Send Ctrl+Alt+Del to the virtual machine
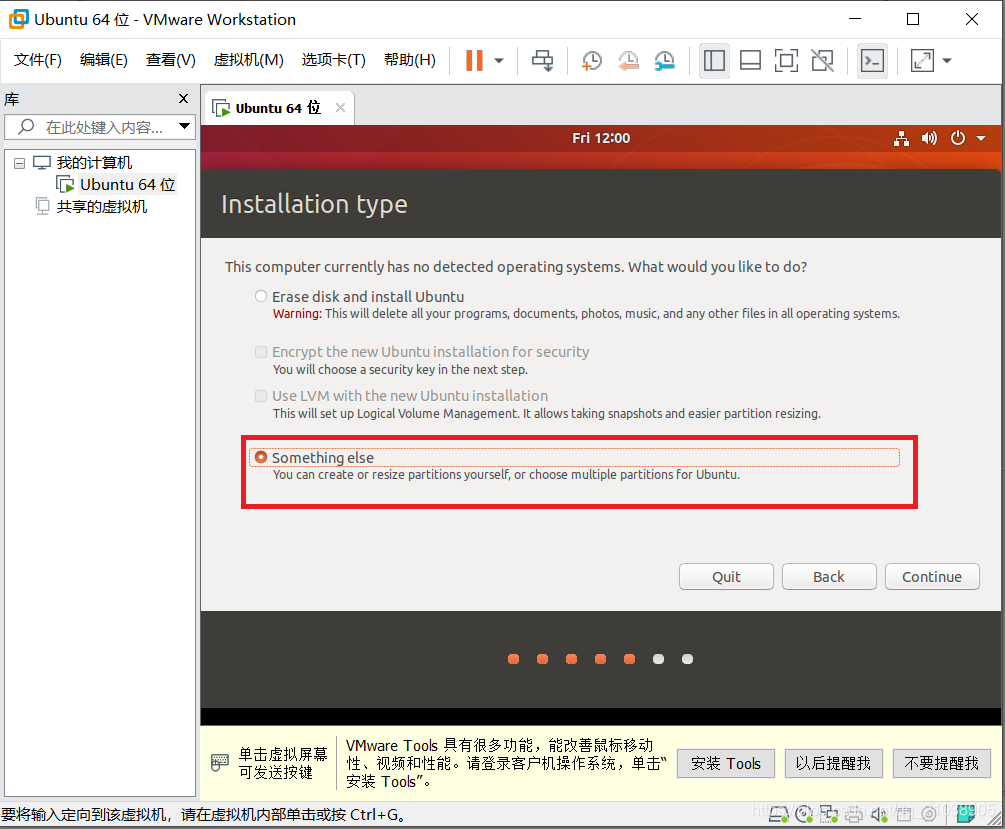1005x829 pixels. click(x=542, y=61)
